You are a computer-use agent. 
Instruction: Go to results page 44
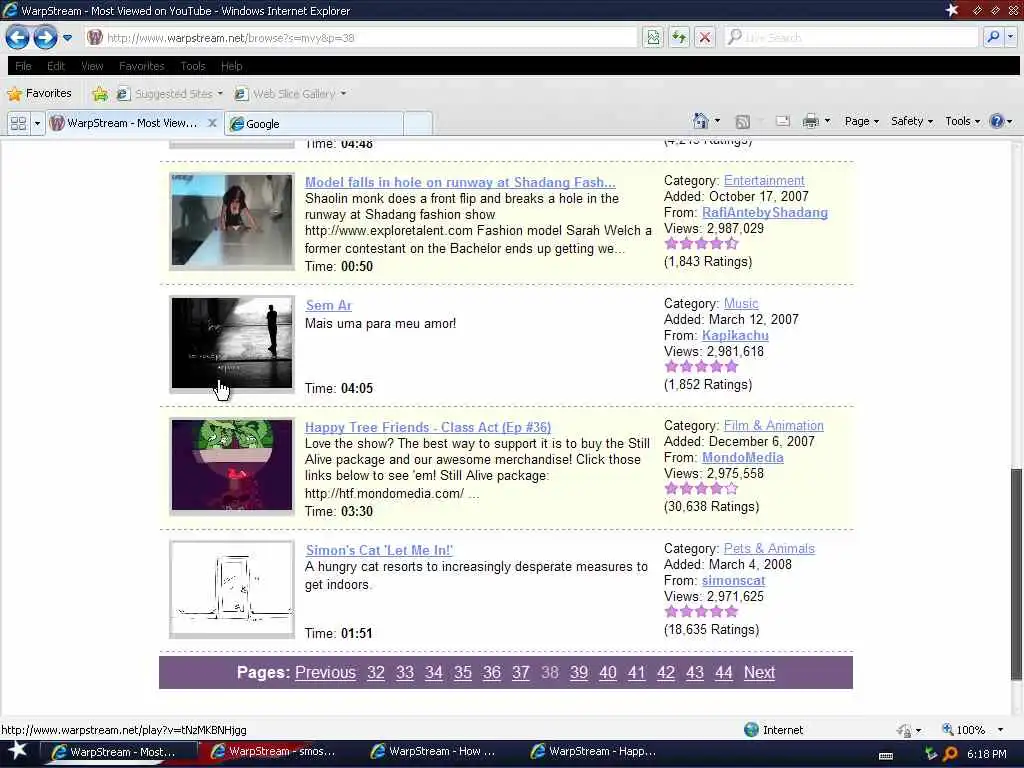(724, 672)
